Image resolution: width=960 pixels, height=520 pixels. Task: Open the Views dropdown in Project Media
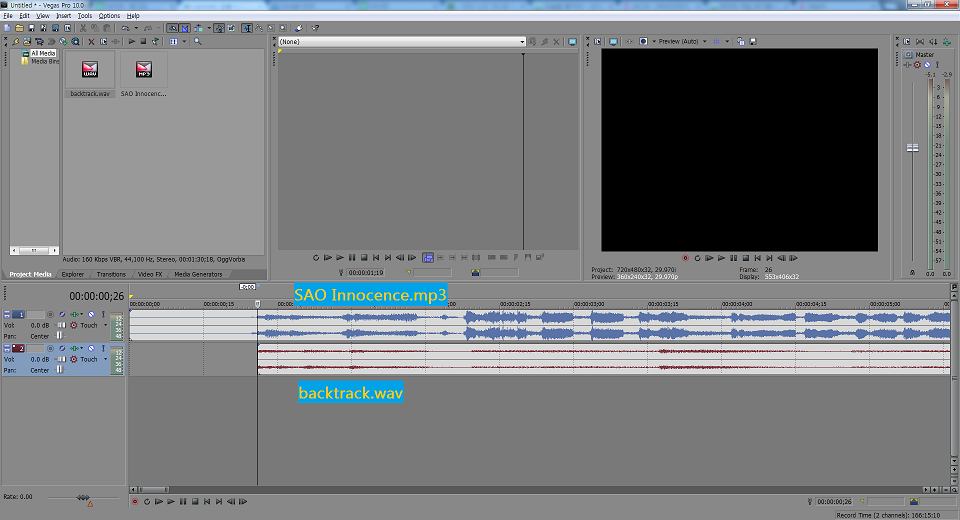point(184,42)
